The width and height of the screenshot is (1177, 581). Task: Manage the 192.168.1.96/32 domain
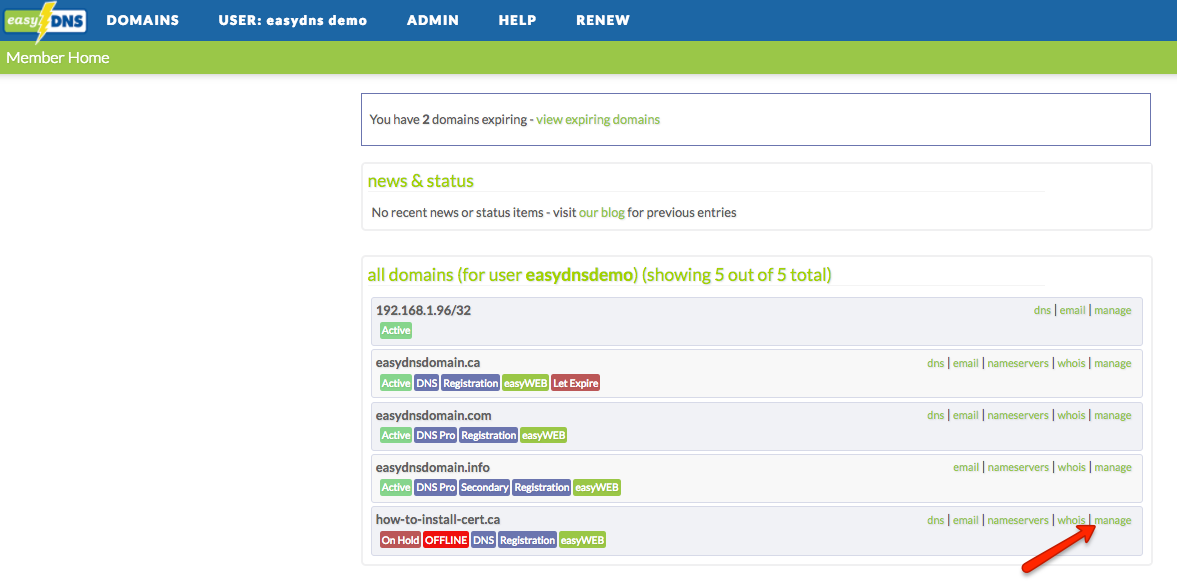tap(1112, 310)
